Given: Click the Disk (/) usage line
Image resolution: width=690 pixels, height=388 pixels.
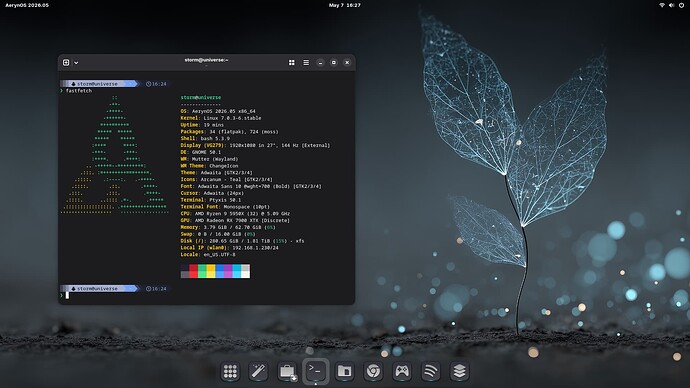Looking at the screenshot, I should point(242,241).
